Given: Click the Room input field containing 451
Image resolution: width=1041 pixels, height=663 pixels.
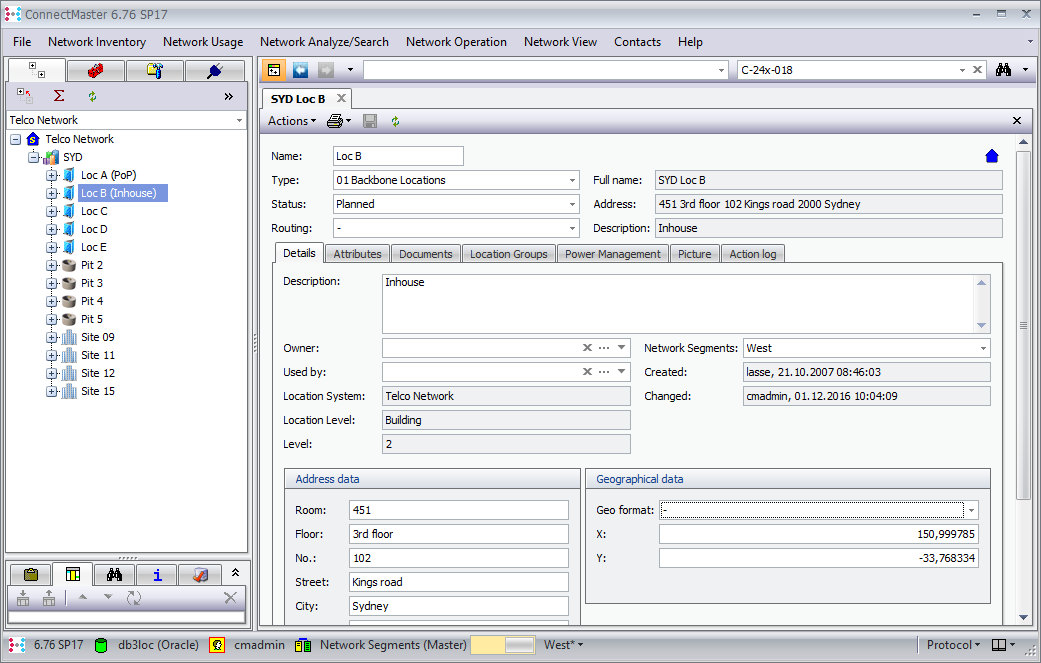Looking at the screenshot, I should point(459,510).
